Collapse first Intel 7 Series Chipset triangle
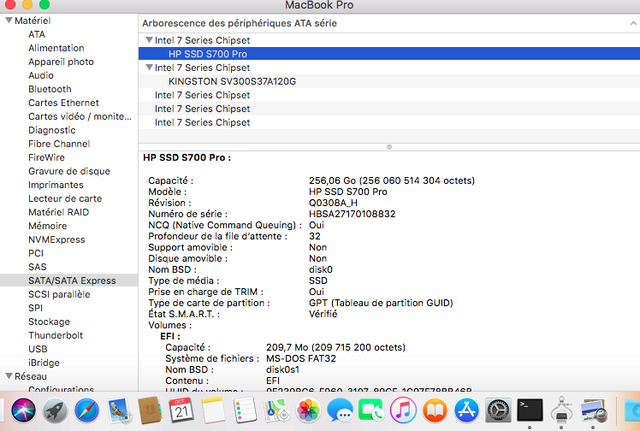Viewport: 640px width, 431px height. (149, 40)
